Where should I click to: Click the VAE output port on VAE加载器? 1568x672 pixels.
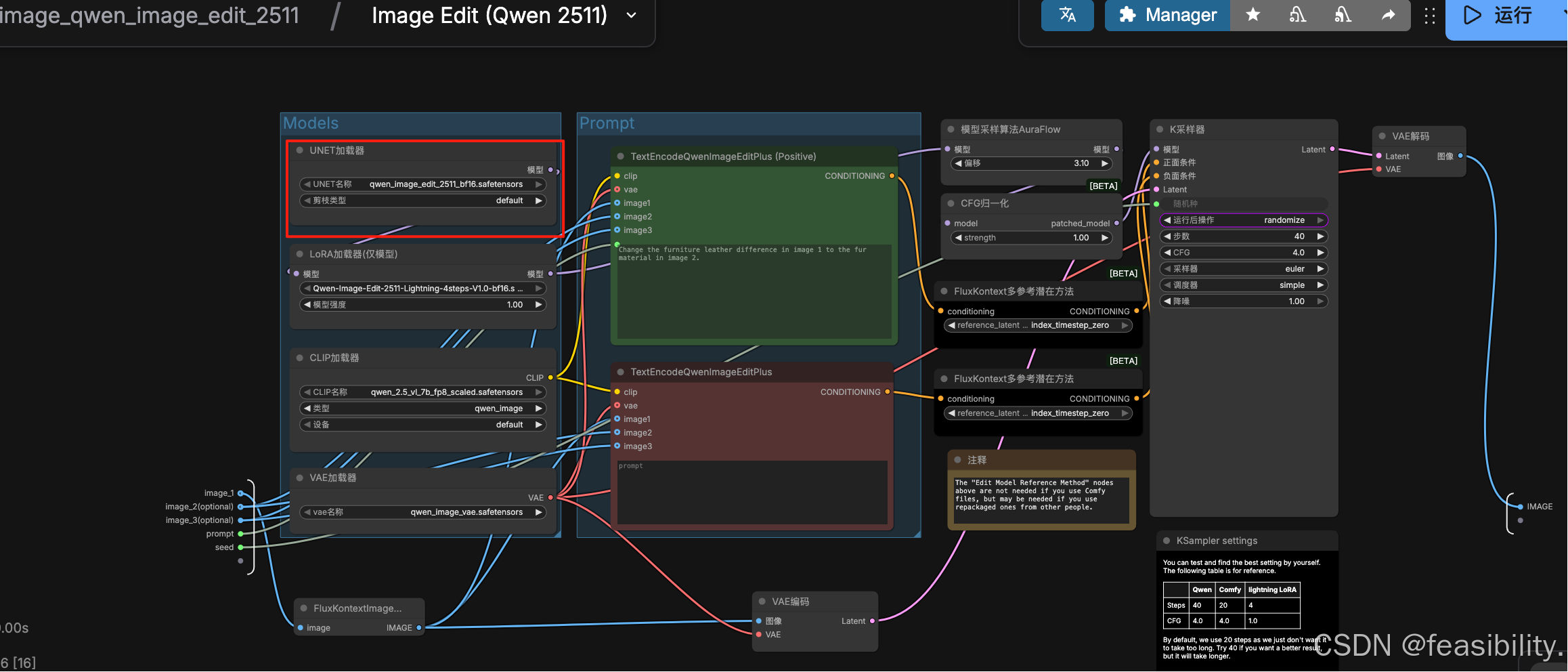pos(550,498)
